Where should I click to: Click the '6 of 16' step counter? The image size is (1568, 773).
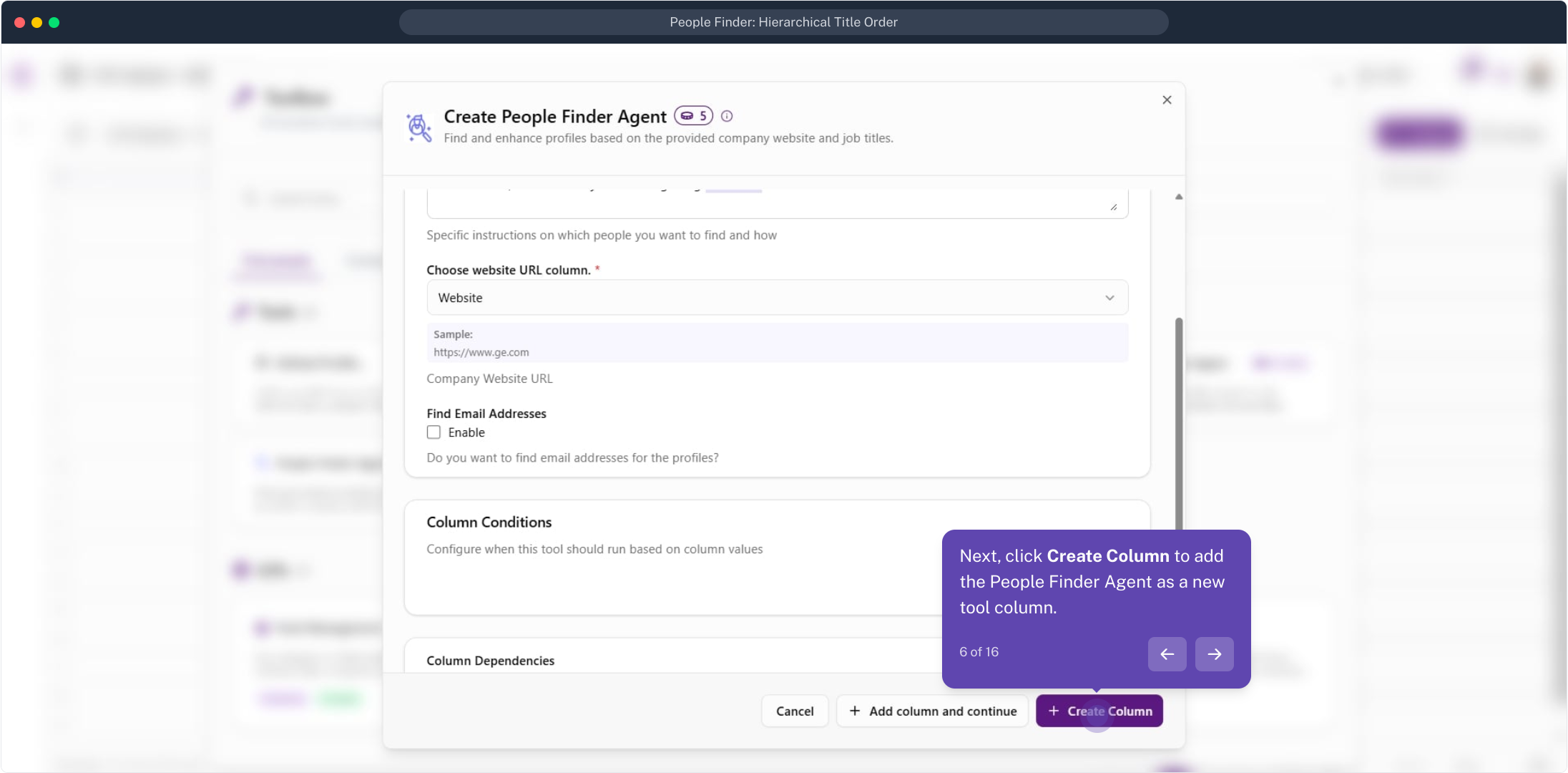[979, 652]
